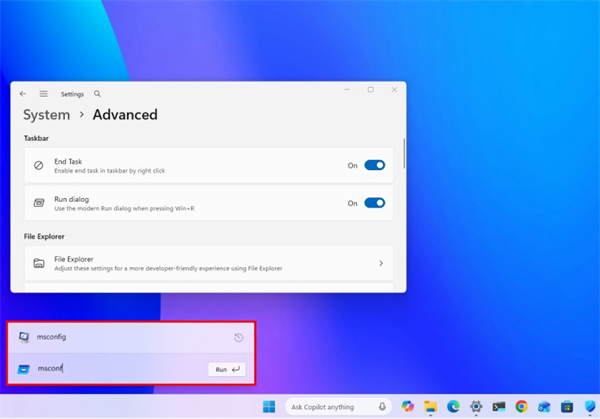The width and height of the screenshot is (600, 419).
Task: Expand the File Explorer settings chevron
Action: (x=381, y=263)
